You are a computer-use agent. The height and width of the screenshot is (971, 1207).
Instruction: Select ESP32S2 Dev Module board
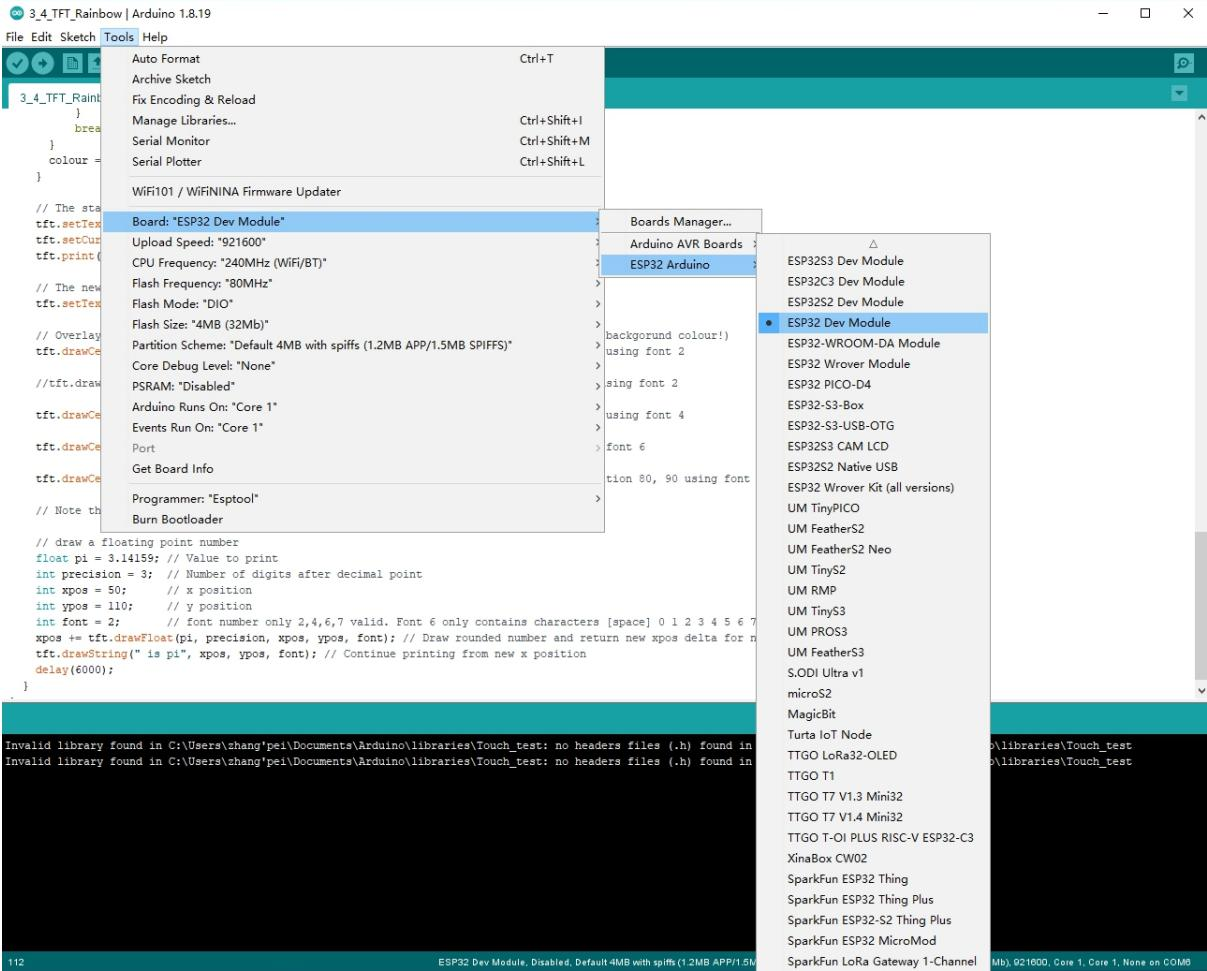point(873,302)
